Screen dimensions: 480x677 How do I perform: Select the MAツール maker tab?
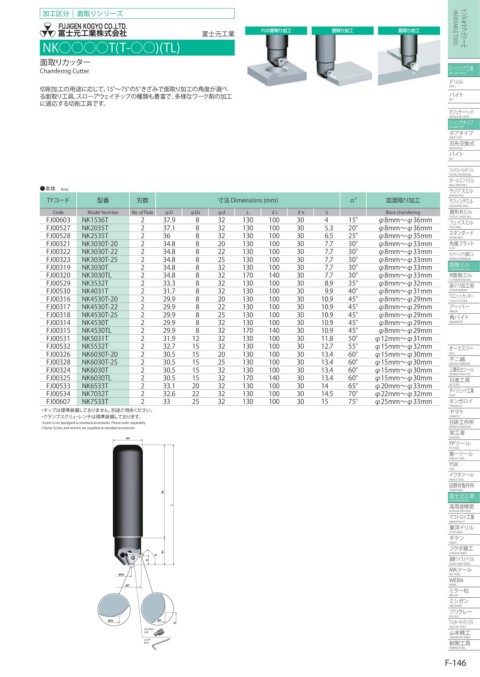[463, 571]
